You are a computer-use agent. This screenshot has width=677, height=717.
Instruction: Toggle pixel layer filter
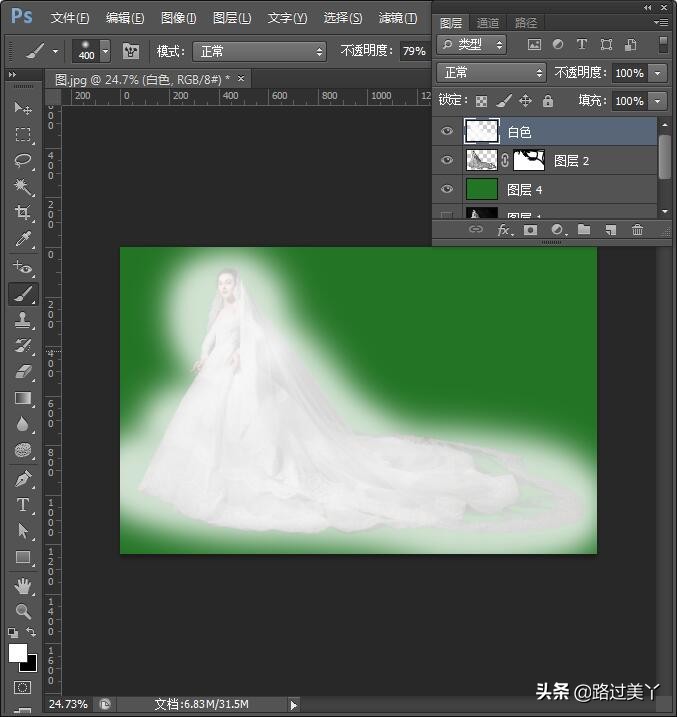534,44
